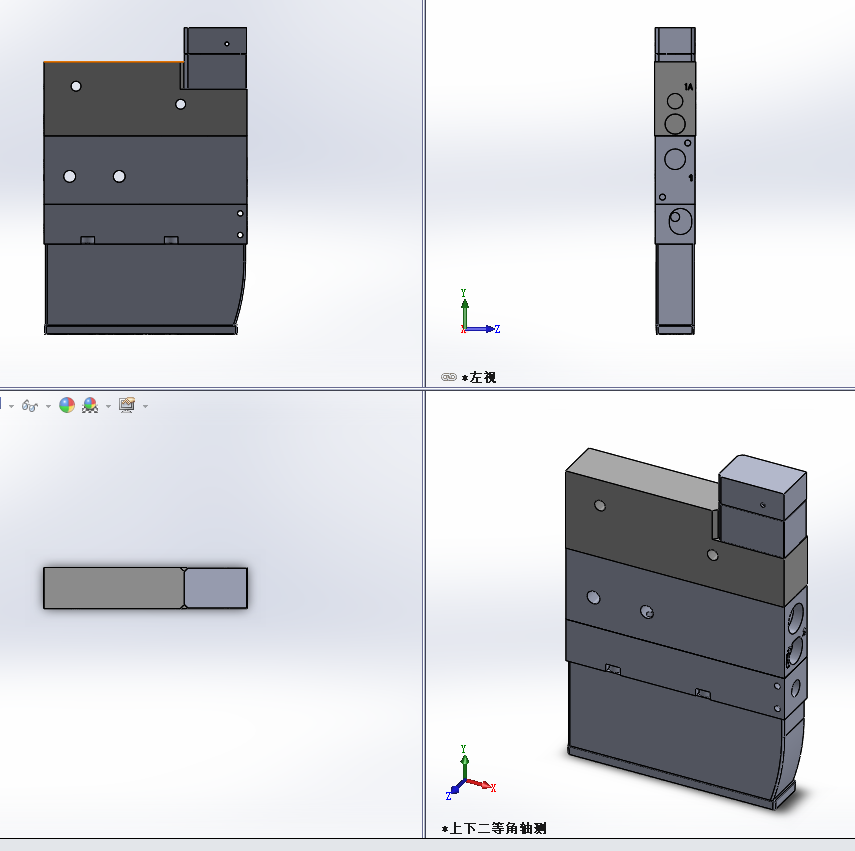This screenshot has height=851, width=855.
Task: Expand the View Settings dropdown arrow
Action: click(x=145, y=406)
